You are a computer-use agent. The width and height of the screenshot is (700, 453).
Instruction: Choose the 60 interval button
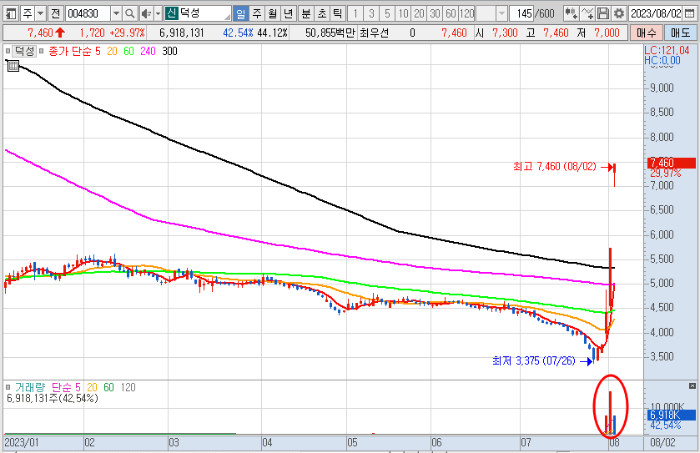click(x=451, y=14)
